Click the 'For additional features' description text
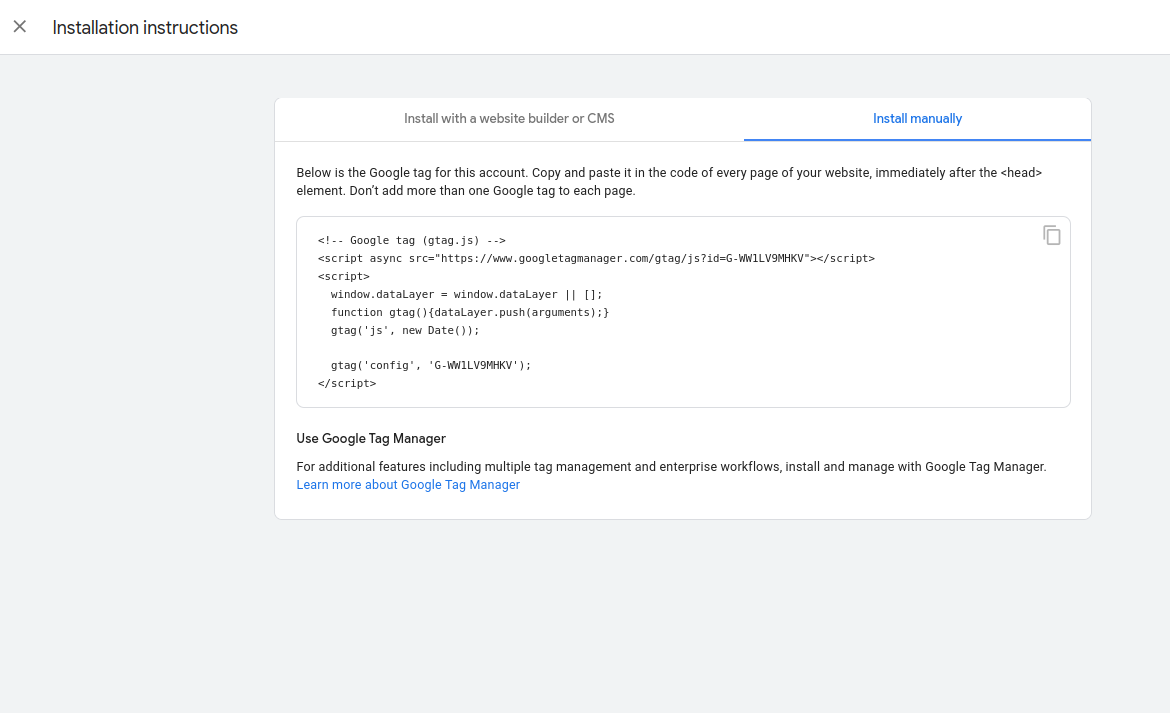The image size is (1170, 713). [x=671, y=467]
